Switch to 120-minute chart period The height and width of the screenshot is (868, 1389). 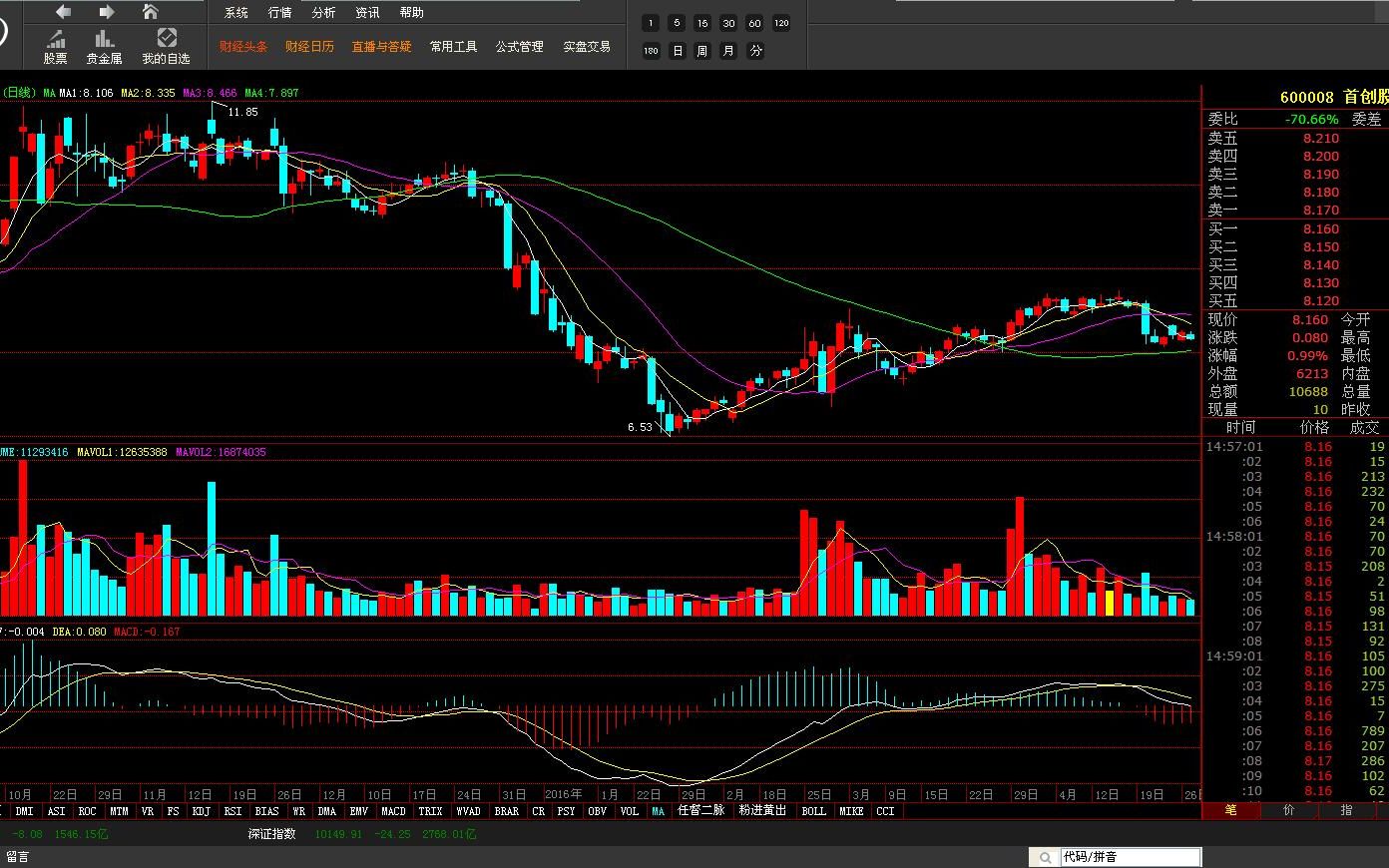(781, 23)
